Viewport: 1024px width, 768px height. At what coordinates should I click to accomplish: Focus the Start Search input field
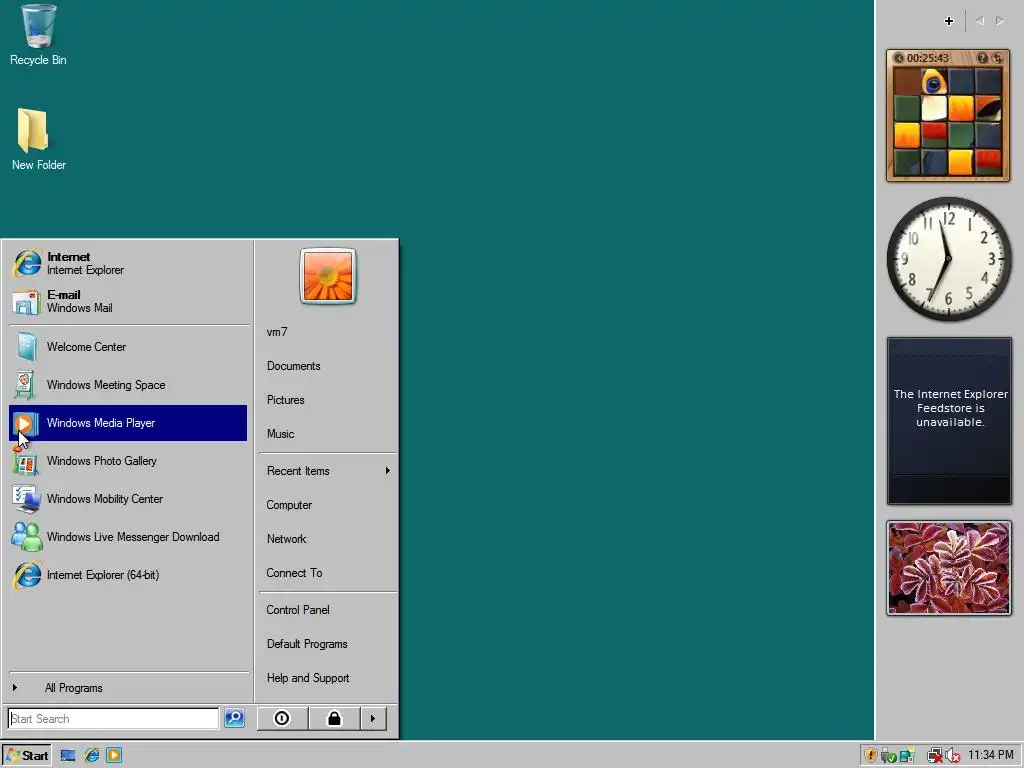(114, 718)
